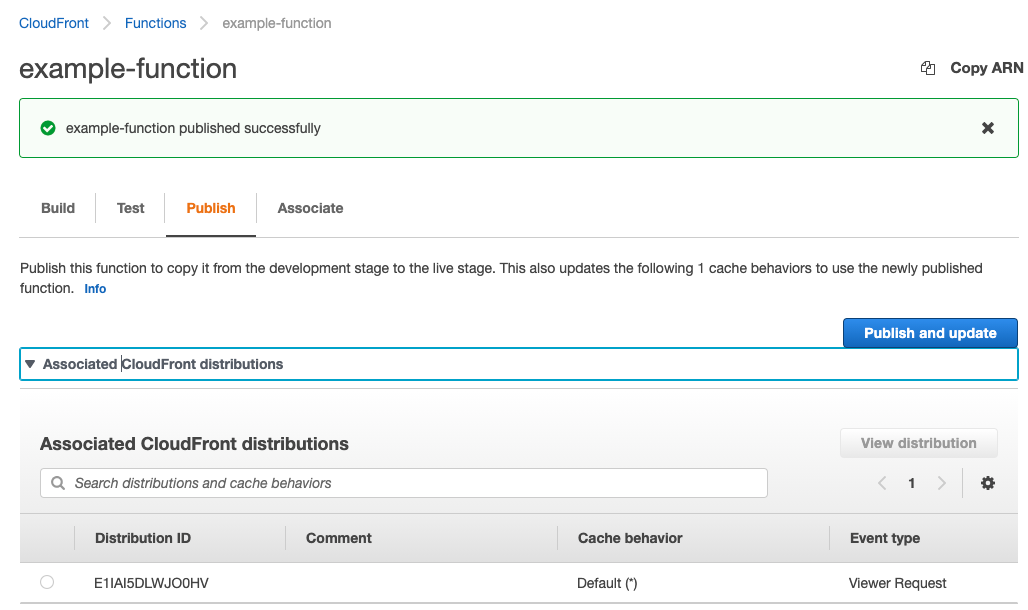This screenshot has height=610, width=1028.
Task: Click the Publish and update button
Action: tap(930, 333)
